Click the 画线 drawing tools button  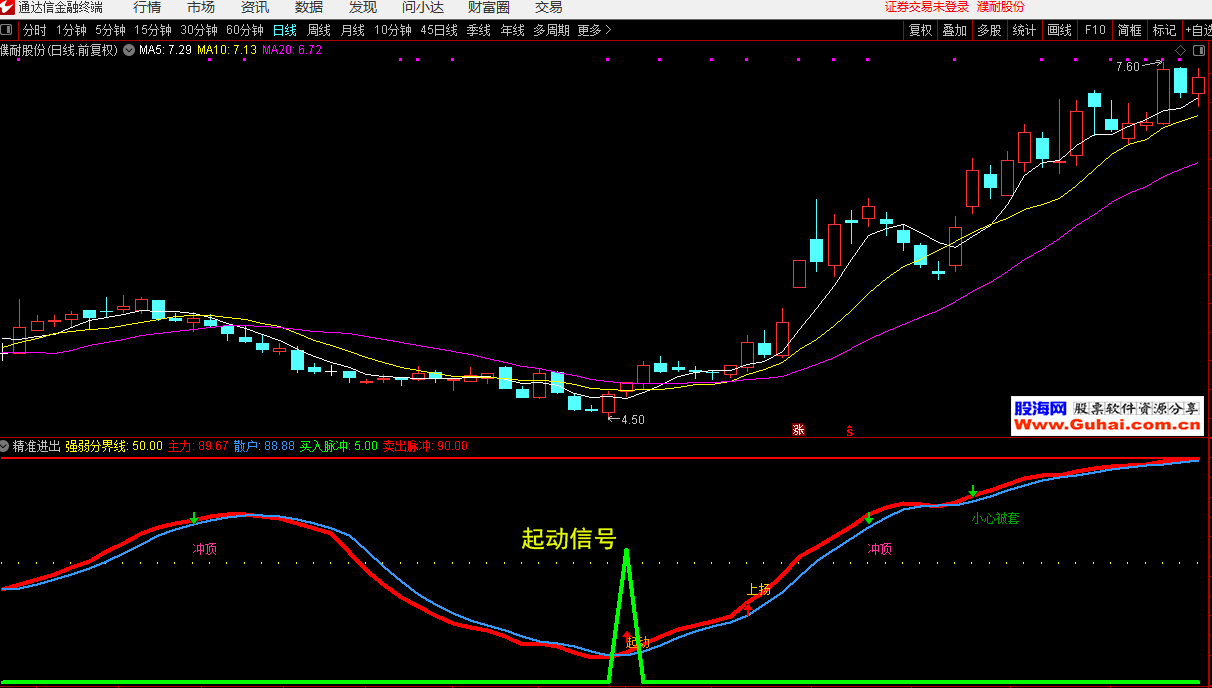coord(1059,30)
